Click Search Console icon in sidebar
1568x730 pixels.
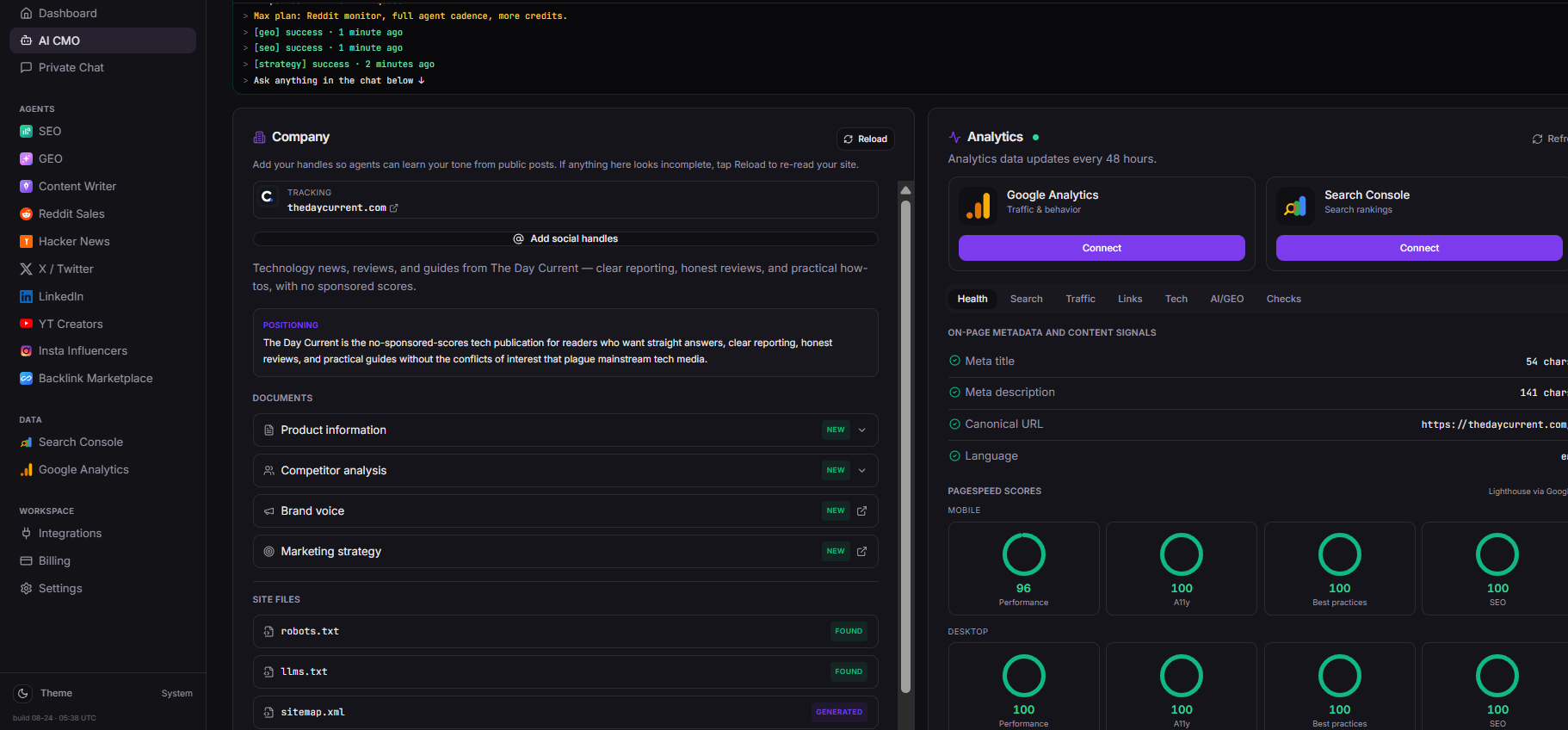pyautogui.click(x=26, y=442)
